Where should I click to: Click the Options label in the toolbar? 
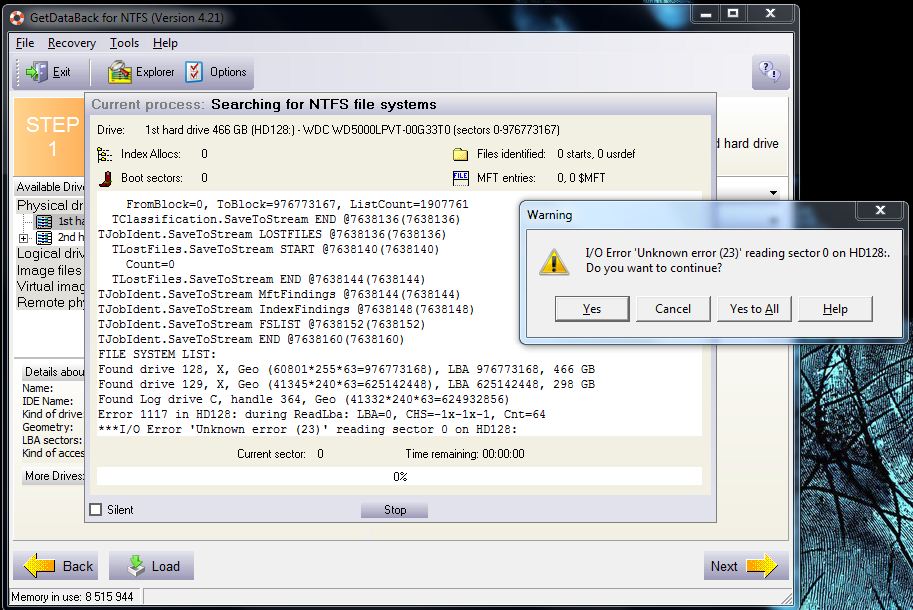(x=228, y=72)
